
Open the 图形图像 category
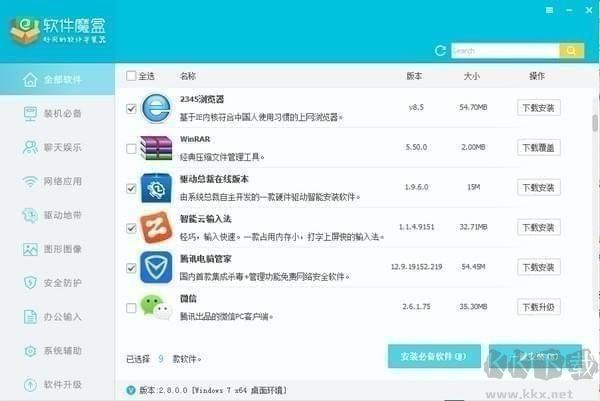(57, 249)
